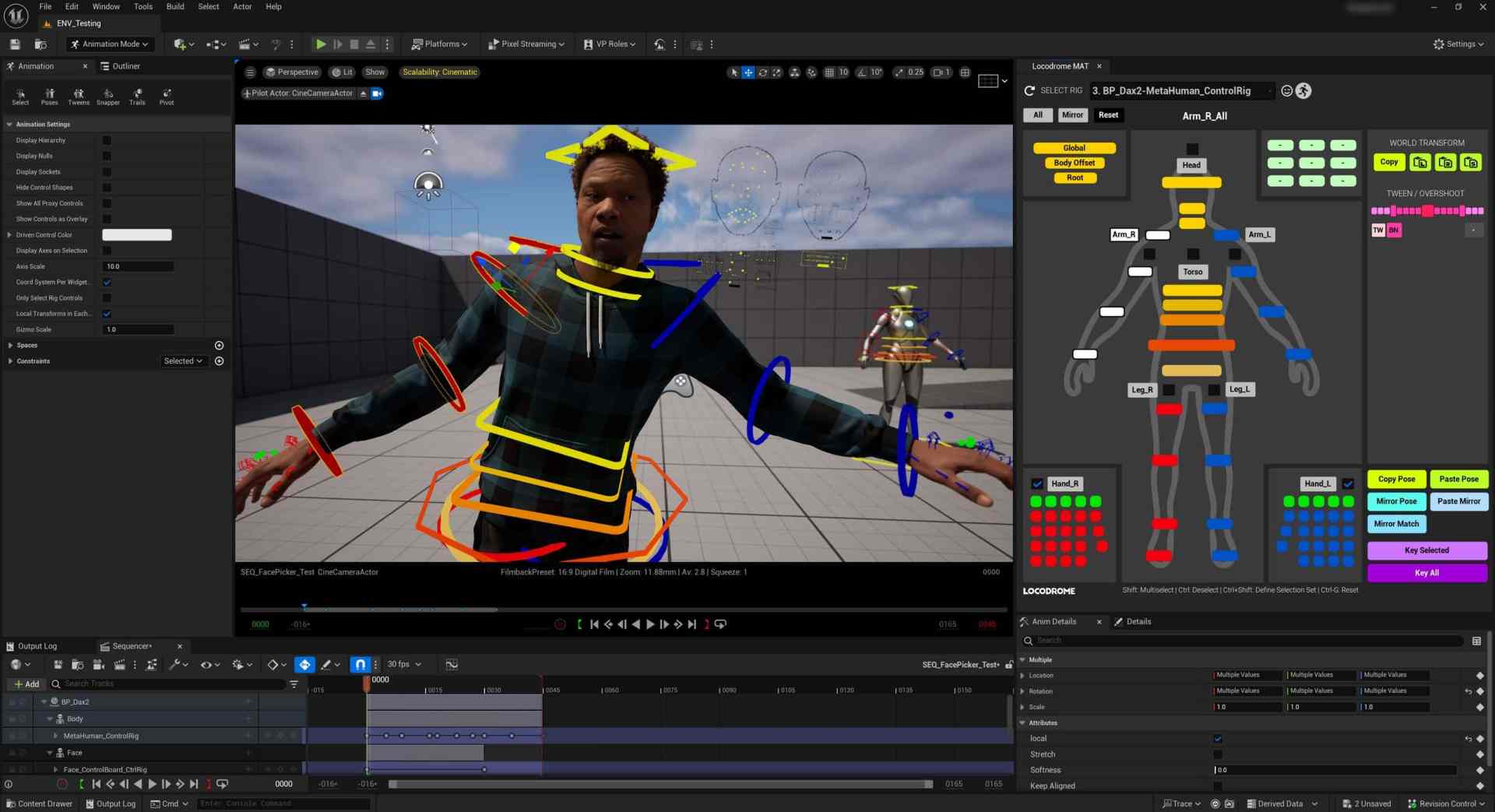Uncheck Coord System Per Widget checkbox
Image resolution: width=1495 pixels, height=812 pixels.
(x=107, y=283)
